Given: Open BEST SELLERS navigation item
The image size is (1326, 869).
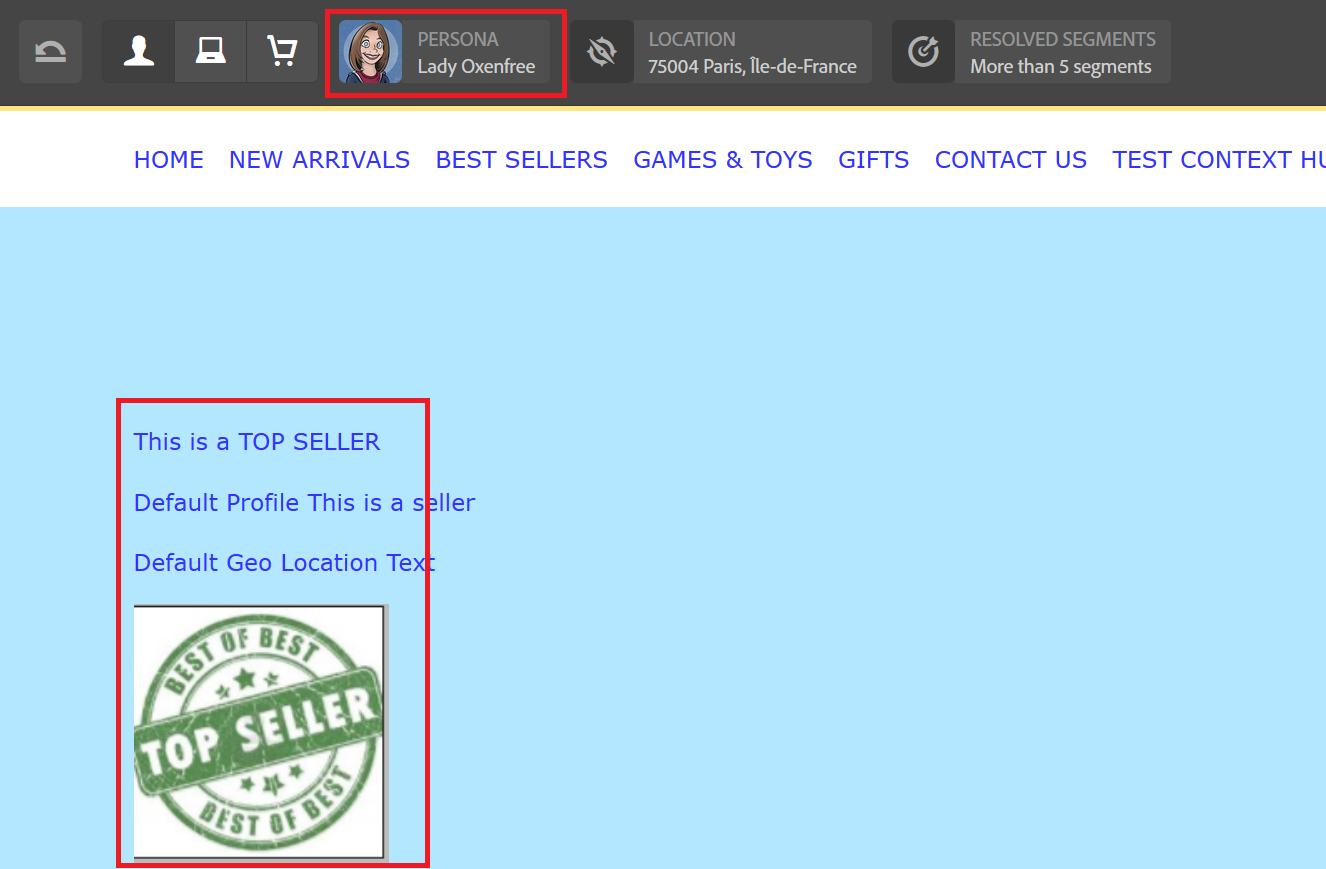Looking at the screenshot, I should point(522,160).
